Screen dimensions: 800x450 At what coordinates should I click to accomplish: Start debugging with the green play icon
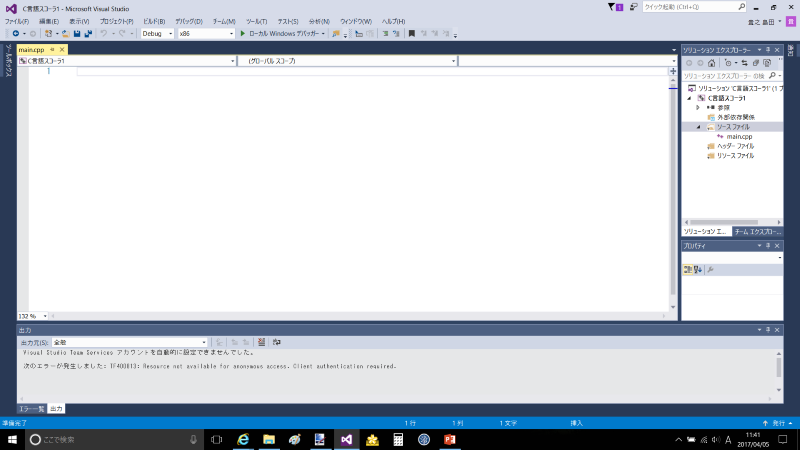[x=243, y=34]
